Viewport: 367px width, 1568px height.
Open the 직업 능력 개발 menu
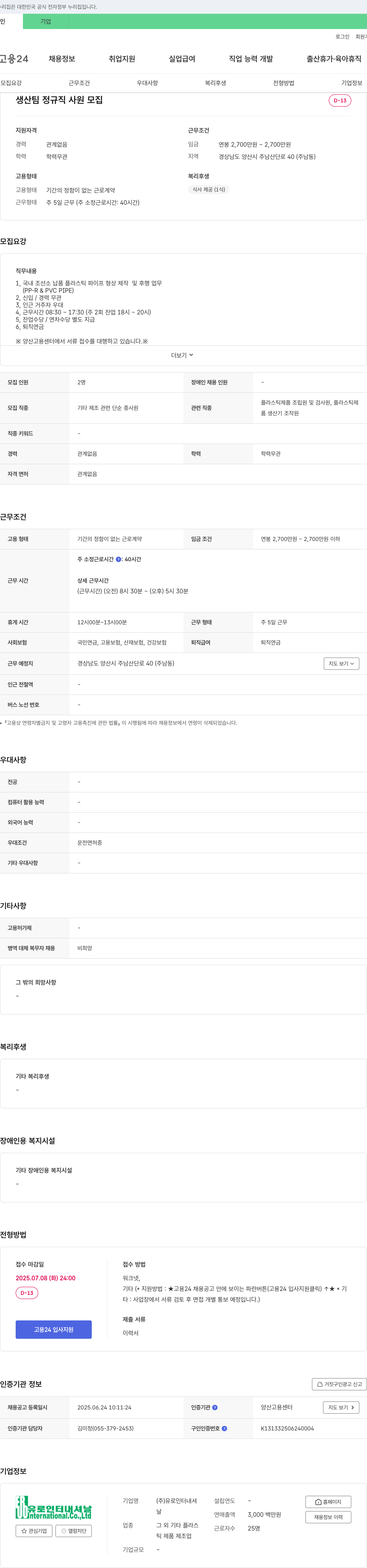(251, 59)
